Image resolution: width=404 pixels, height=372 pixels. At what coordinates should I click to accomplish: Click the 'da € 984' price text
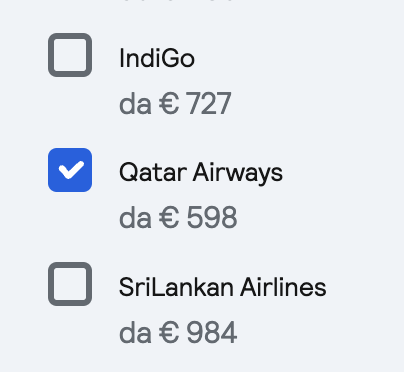178,332
